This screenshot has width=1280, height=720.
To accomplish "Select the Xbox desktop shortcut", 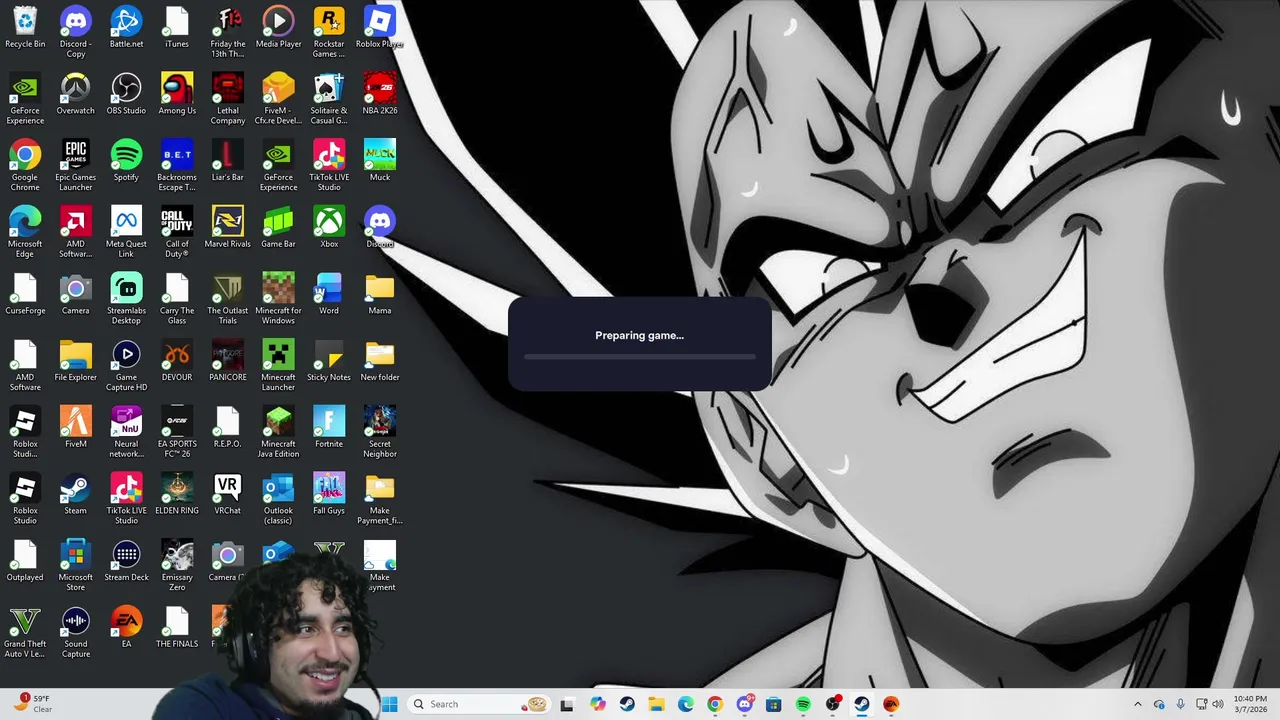I will tap(329, 228).
